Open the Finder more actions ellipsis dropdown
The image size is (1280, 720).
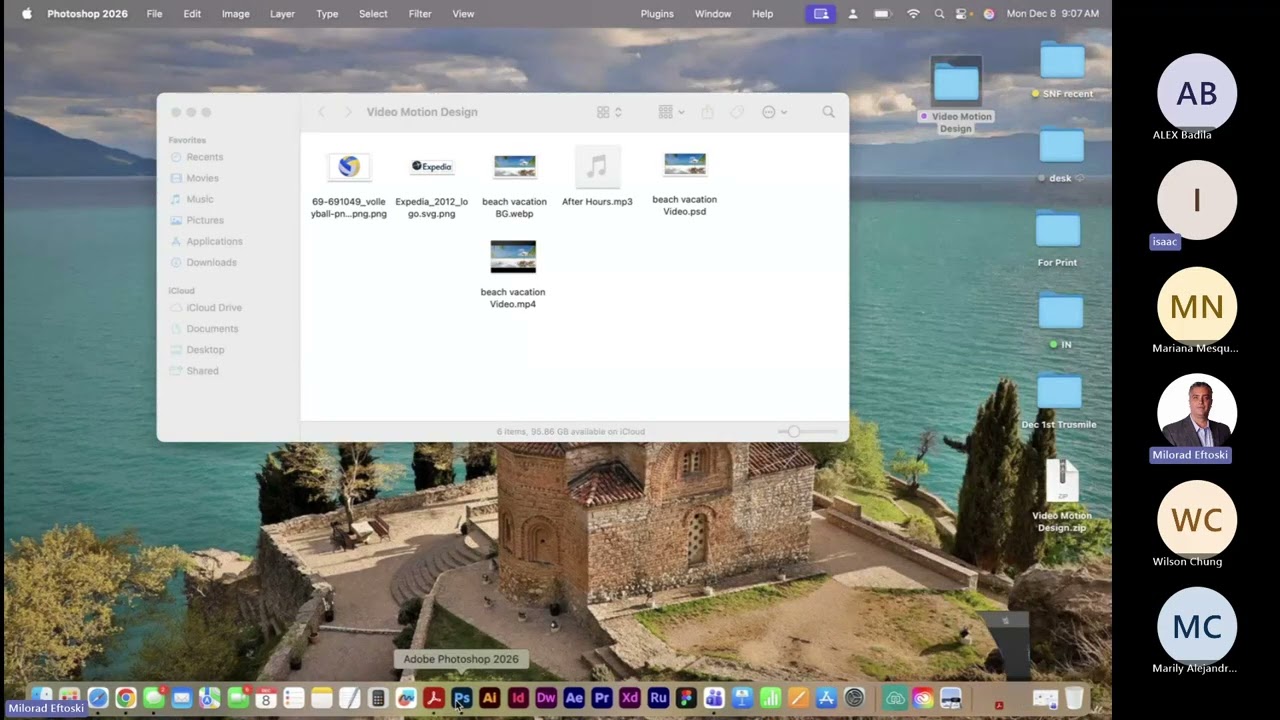tap(774, 112)
